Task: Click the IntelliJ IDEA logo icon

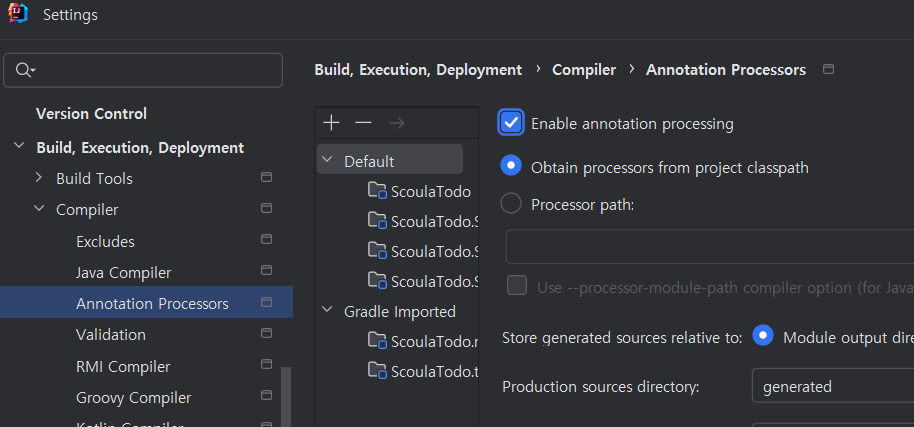Action: [x=17, y=15]
